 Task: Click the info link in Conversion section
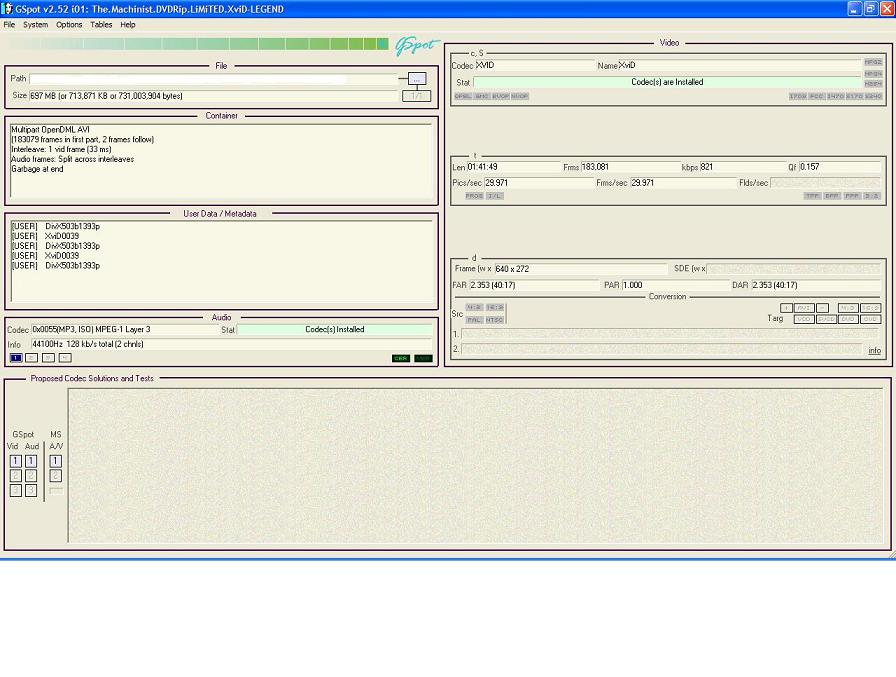point(874,350)
